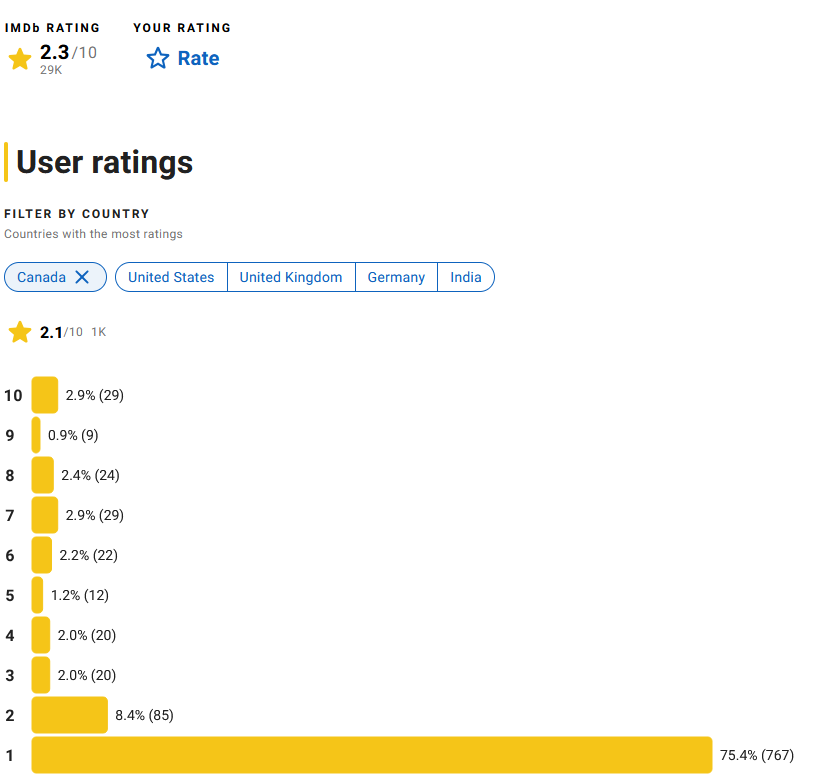The image size is (823, 778).
Task: Click the yellow IMDb rating star
Action: pos(20,59)
